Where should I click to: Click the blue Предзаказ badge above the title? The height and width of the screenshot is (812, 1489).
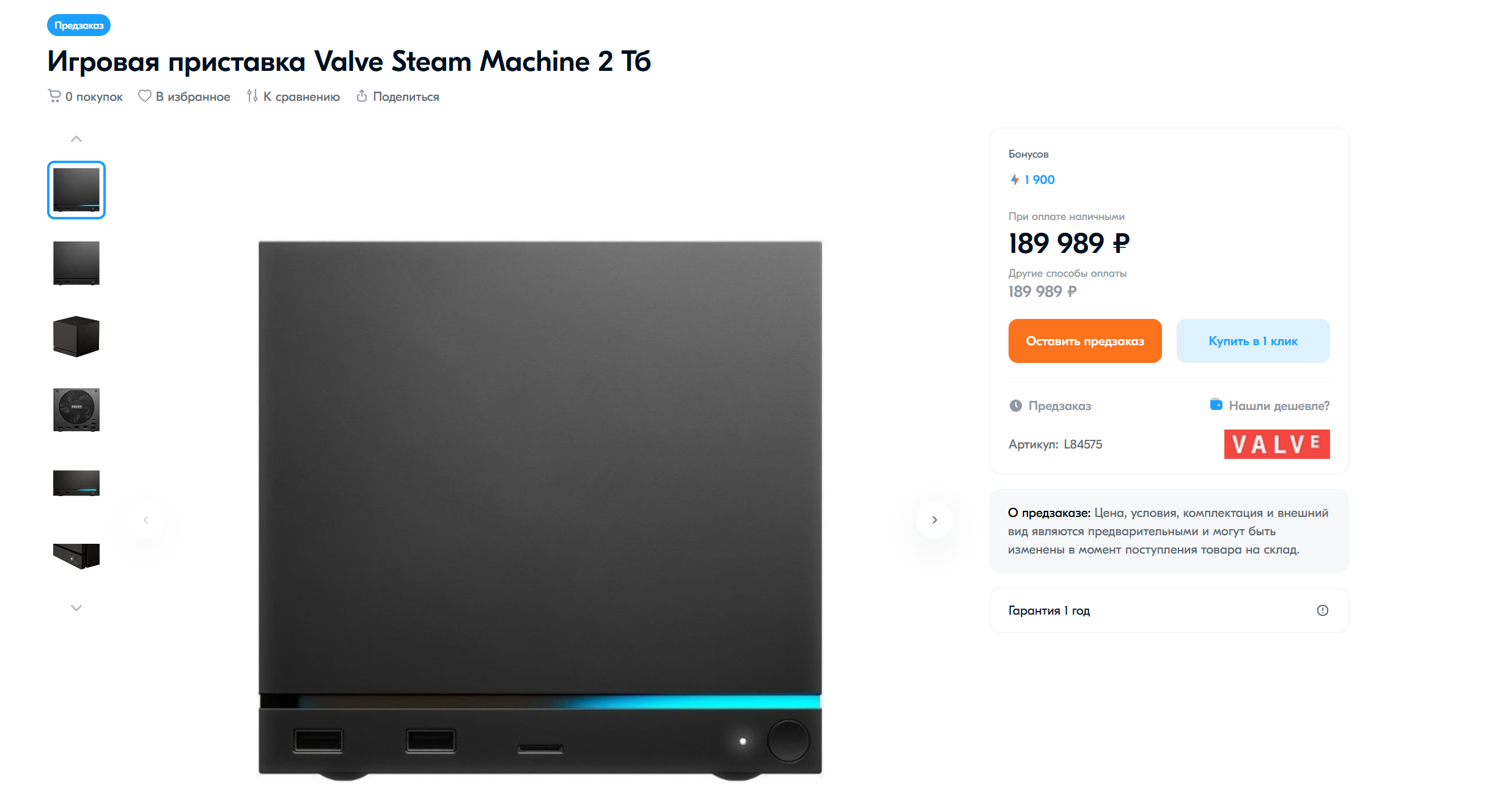[79, 25]
